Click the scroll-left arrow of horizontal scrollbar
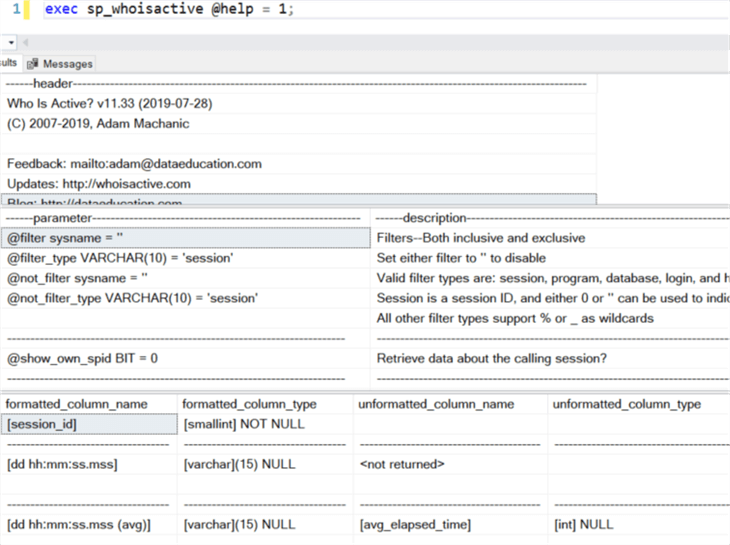Viewport: 730px width, 545px height. pyautogui.click(x=26, y=42)
